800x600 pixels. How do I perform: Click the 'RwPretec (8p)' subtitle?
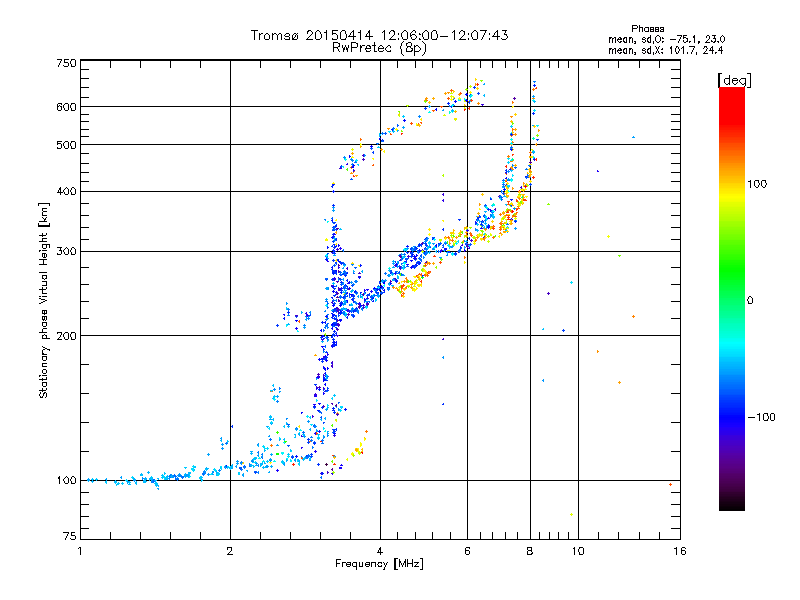point(379,48)
